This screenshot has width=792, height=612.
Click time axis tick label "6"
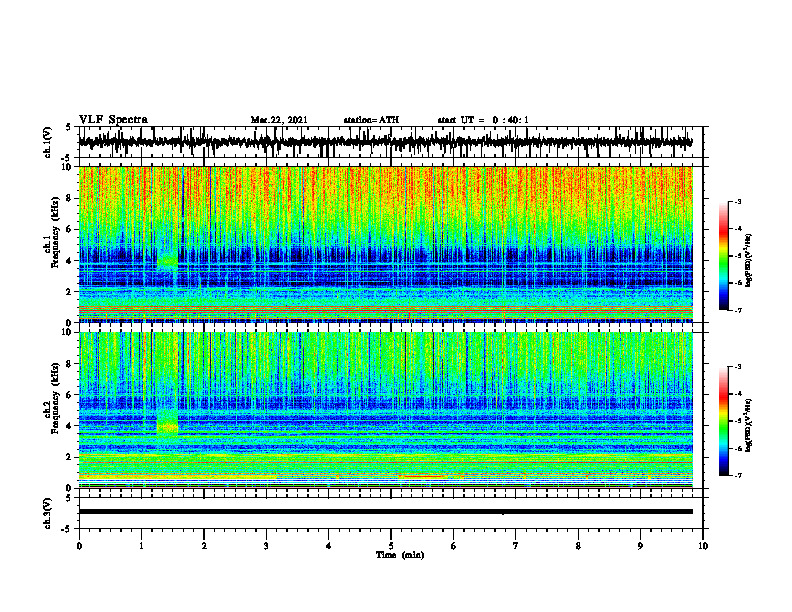point(454,546)
